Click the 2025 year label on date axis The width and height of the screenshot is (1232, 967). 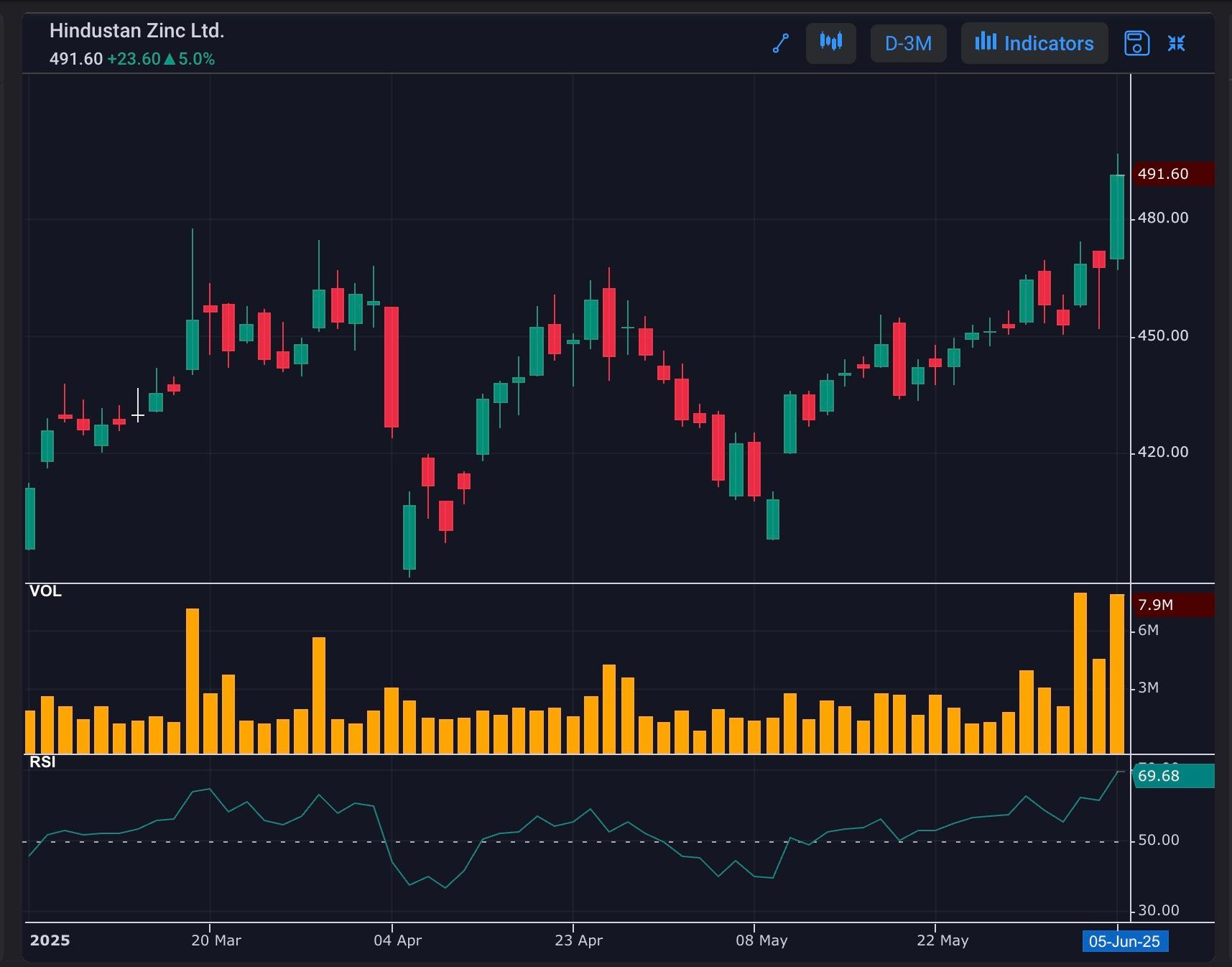pyautogui.click(x=50, y=940)
